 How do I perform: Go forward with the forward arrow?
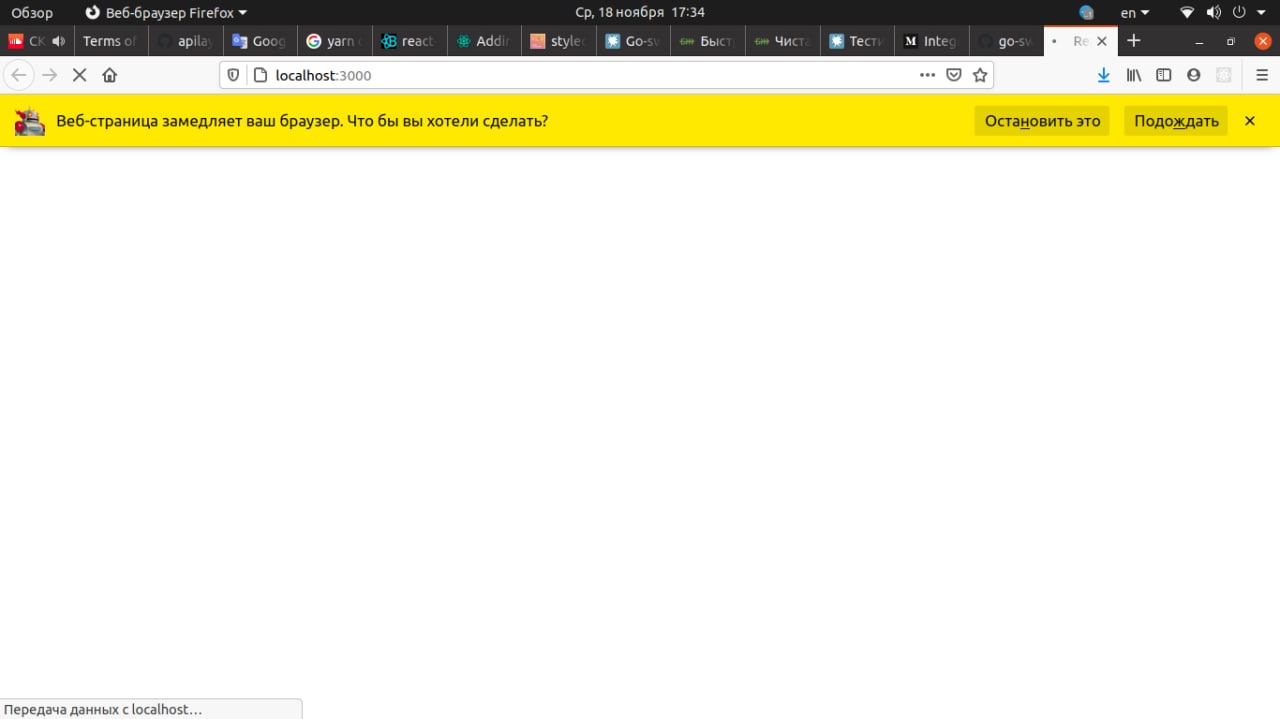pyautogui.click(x=49, y=75)
